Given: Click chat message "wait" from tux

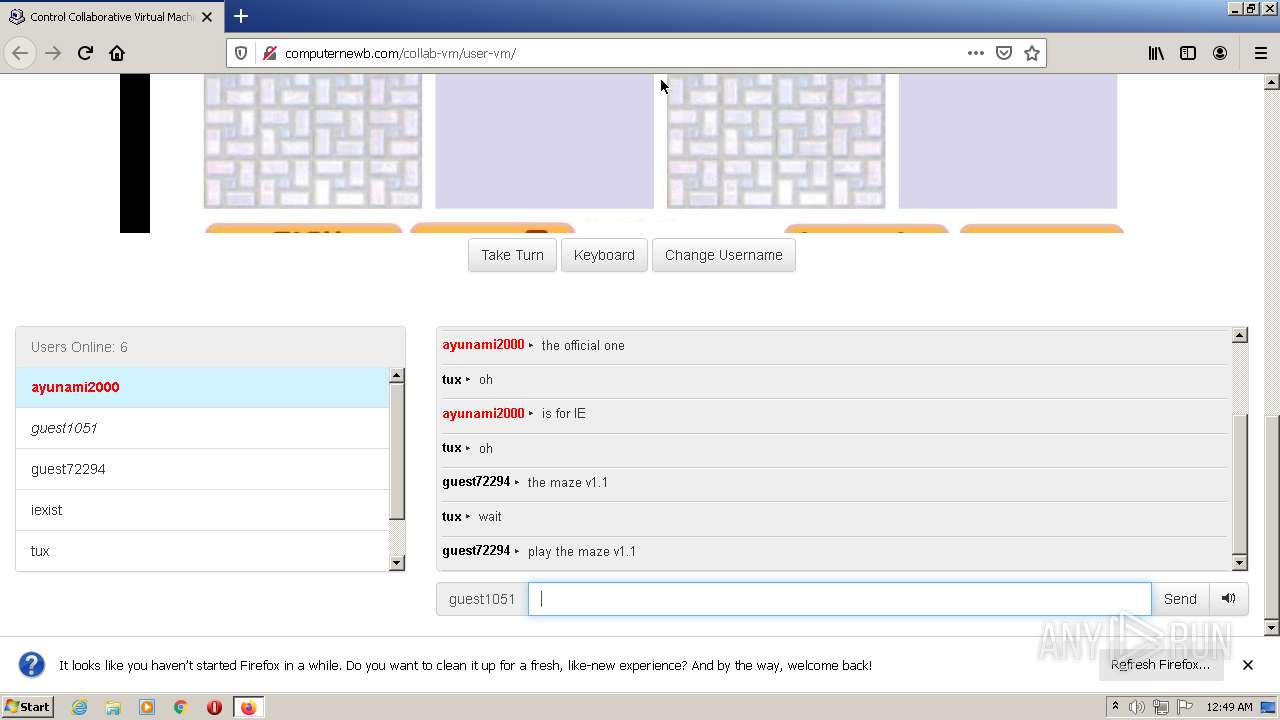Looking at the screenshot, I should tap(490, 517).
